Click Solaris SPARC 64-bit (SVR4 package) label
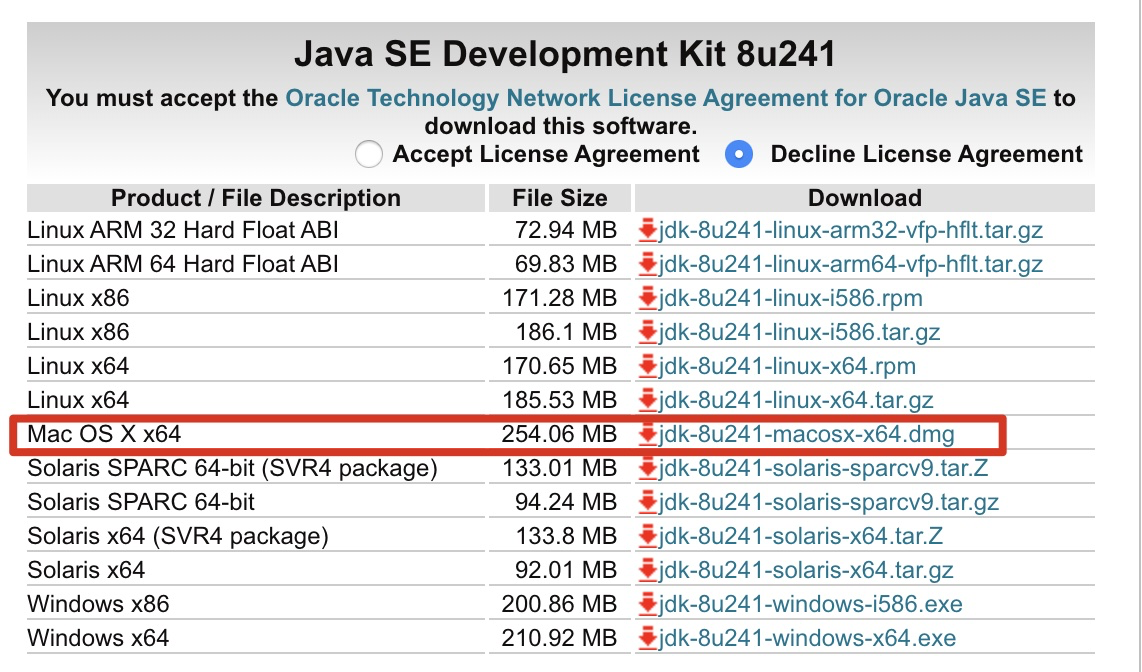 tap(232, 468)
